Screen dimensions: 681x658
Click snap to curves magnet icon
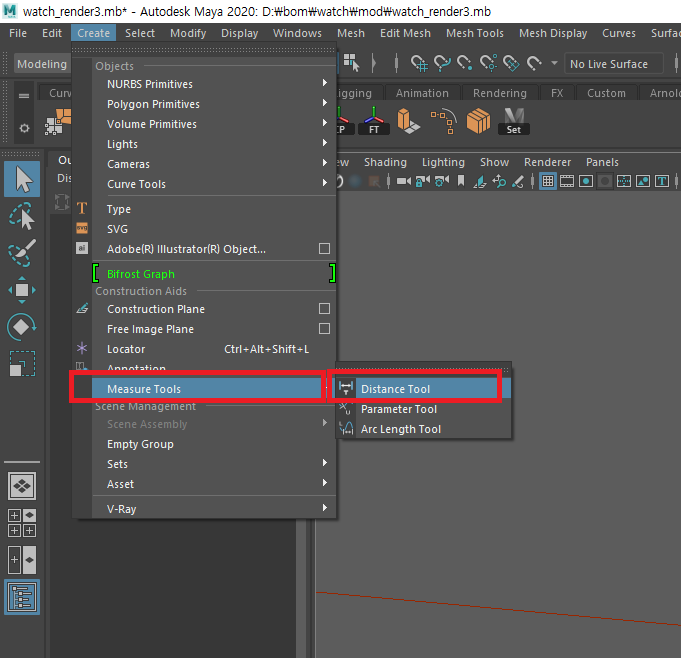[x=442, y=64]
